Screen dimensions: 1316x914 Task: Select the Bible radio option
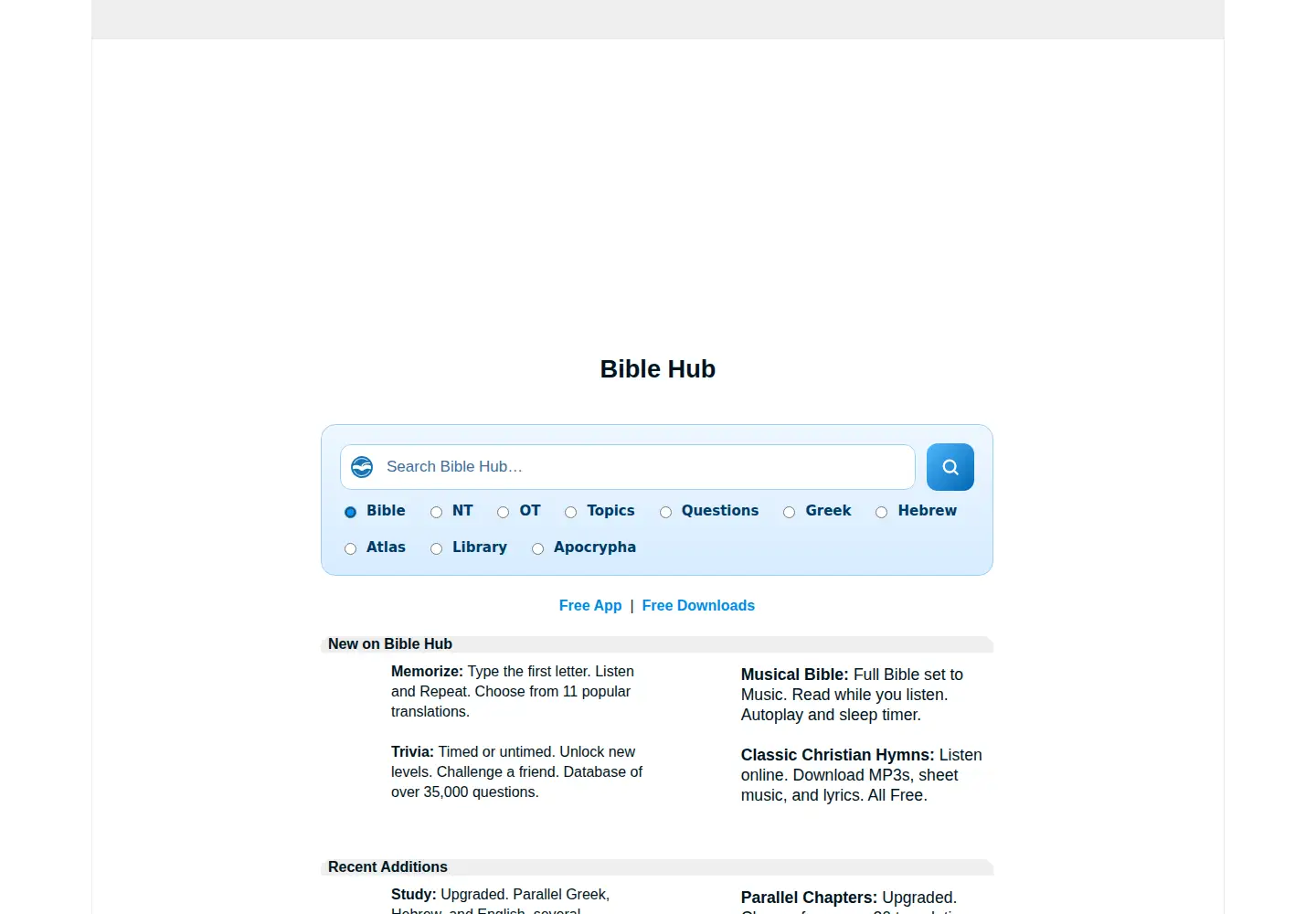pyautogui.click(x=350, y=512)
